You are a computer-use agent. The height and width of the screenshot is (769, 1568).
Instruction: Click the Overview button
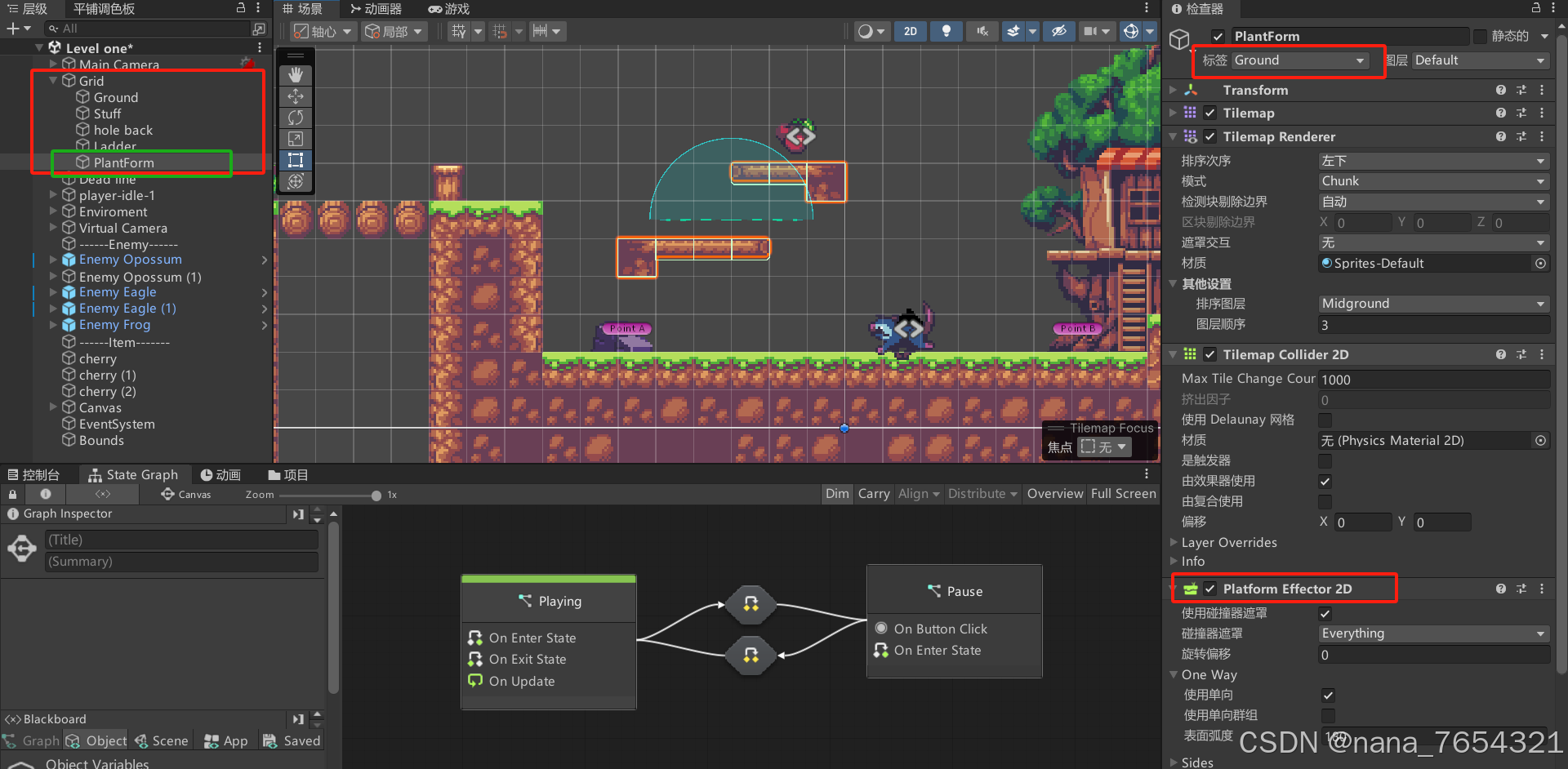[1054, 493]
